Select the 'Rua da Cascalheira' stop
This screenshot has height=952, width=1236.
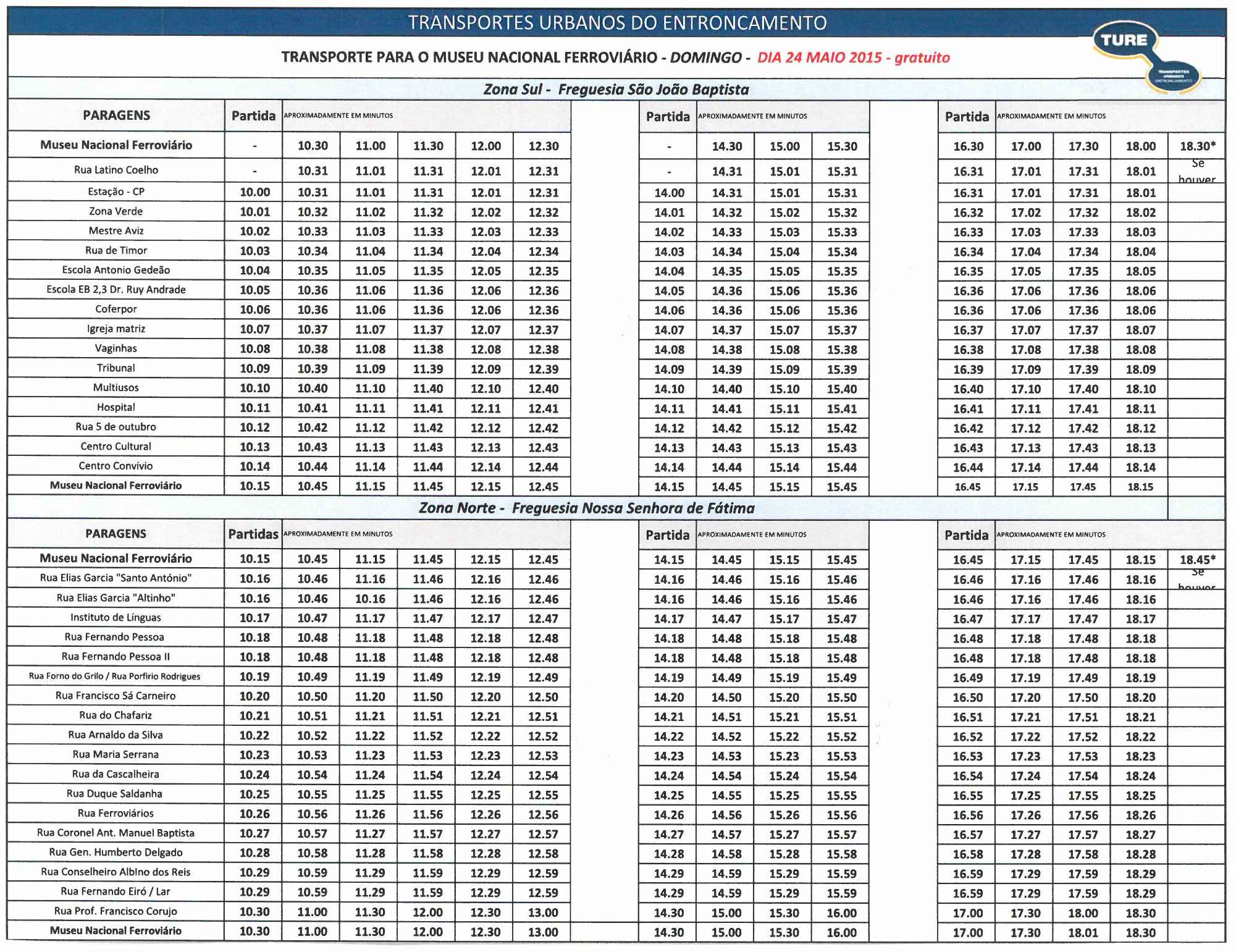pos(116,774)
